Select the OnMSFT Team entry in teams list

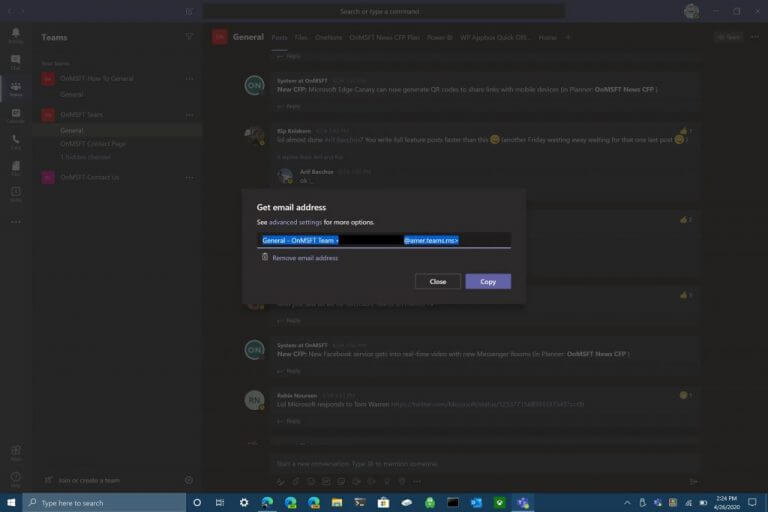(81, 115)
